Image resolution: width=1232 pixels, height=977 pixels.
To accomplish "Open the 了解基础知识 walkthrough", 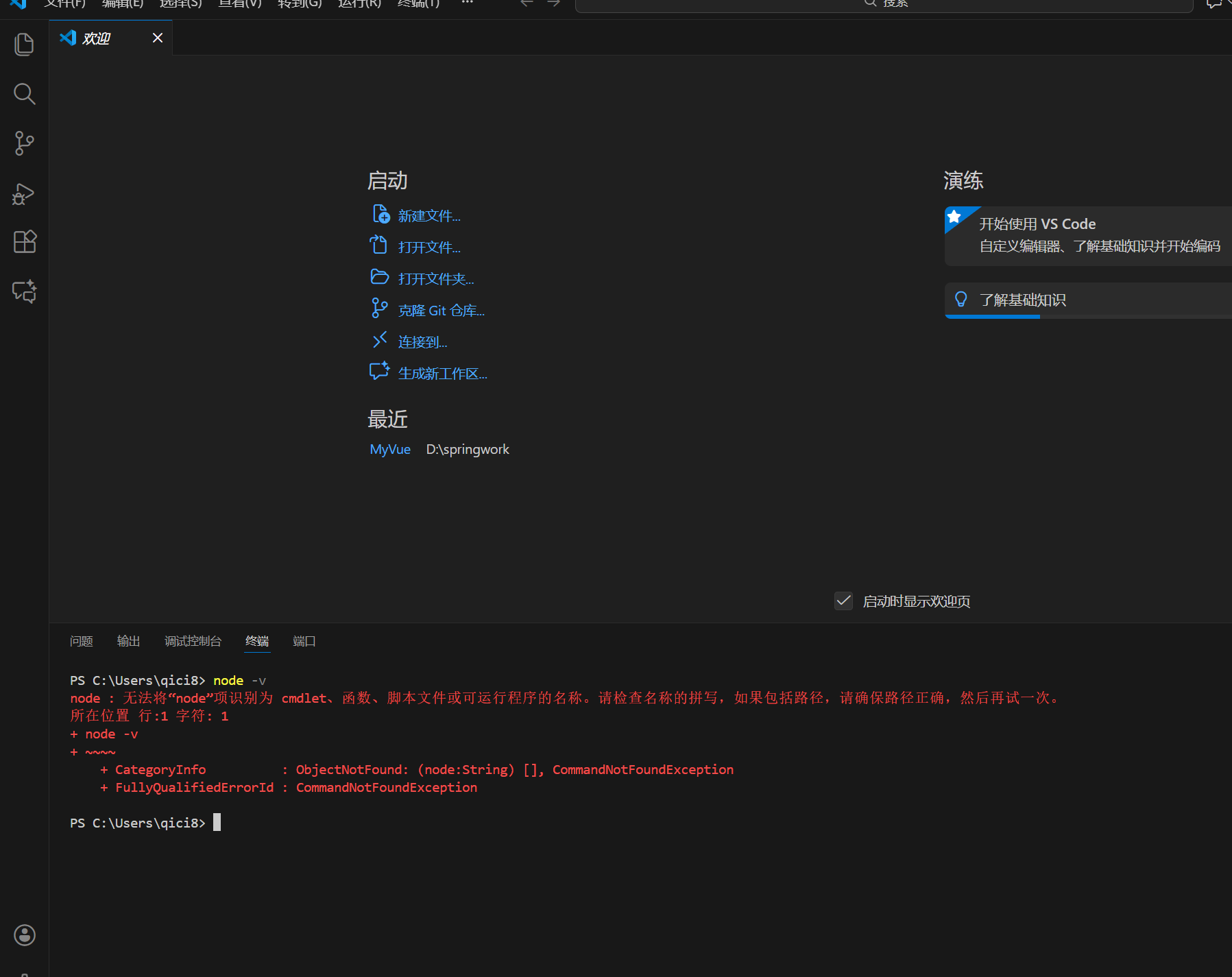I will point(1089,300).
